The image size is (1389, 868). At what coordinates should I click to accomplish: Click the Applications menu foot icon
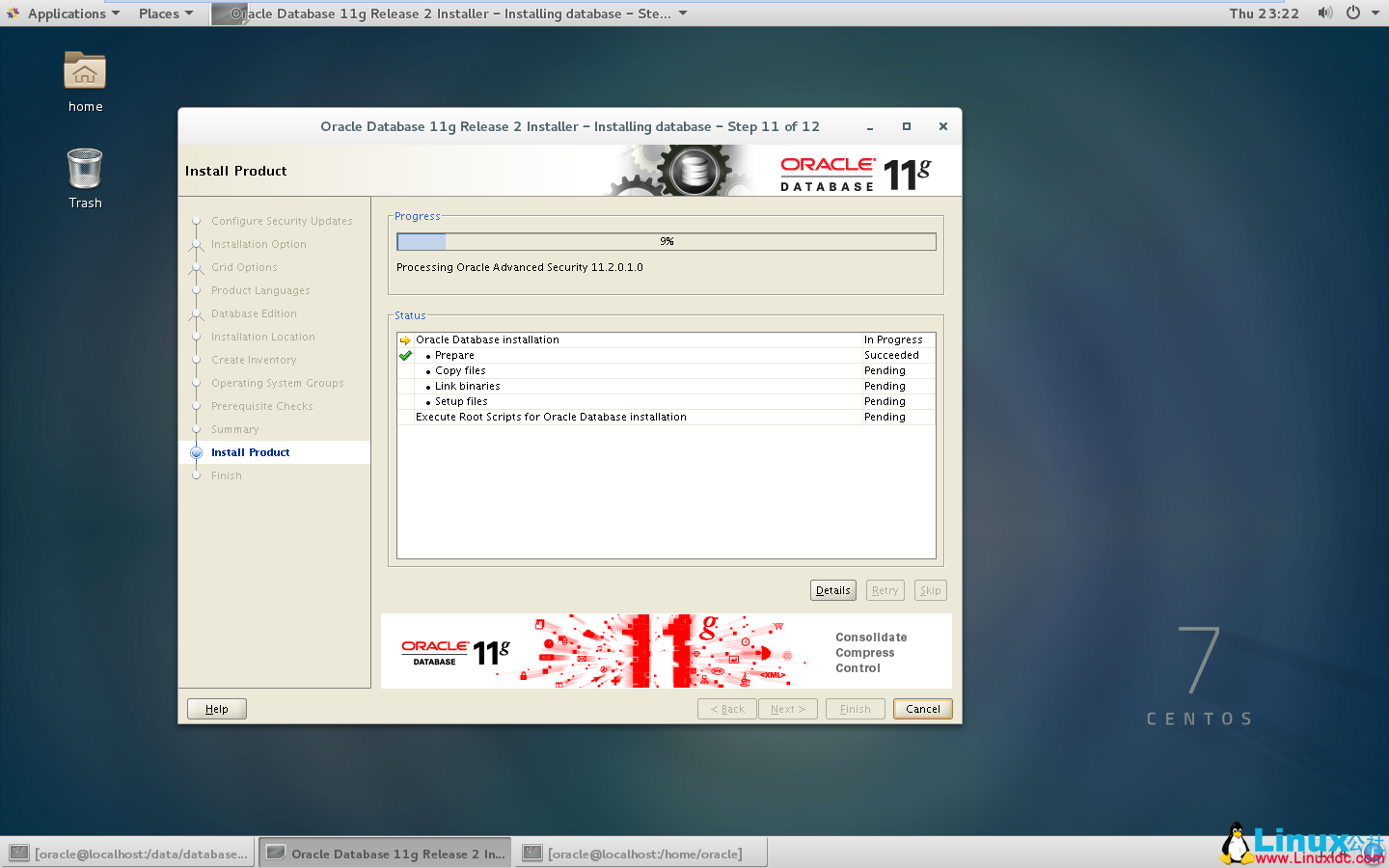(13, 14)
